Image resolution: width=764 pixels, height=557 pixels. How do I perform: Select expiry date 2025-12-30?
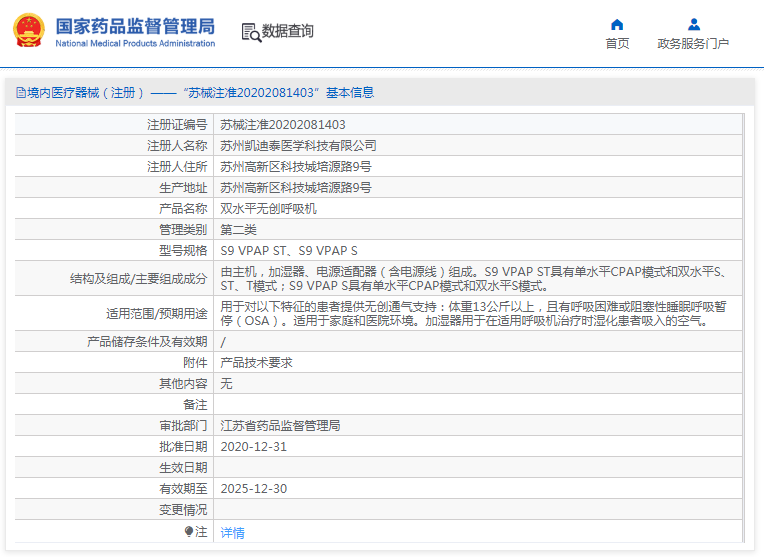click(x=253, y=488)
